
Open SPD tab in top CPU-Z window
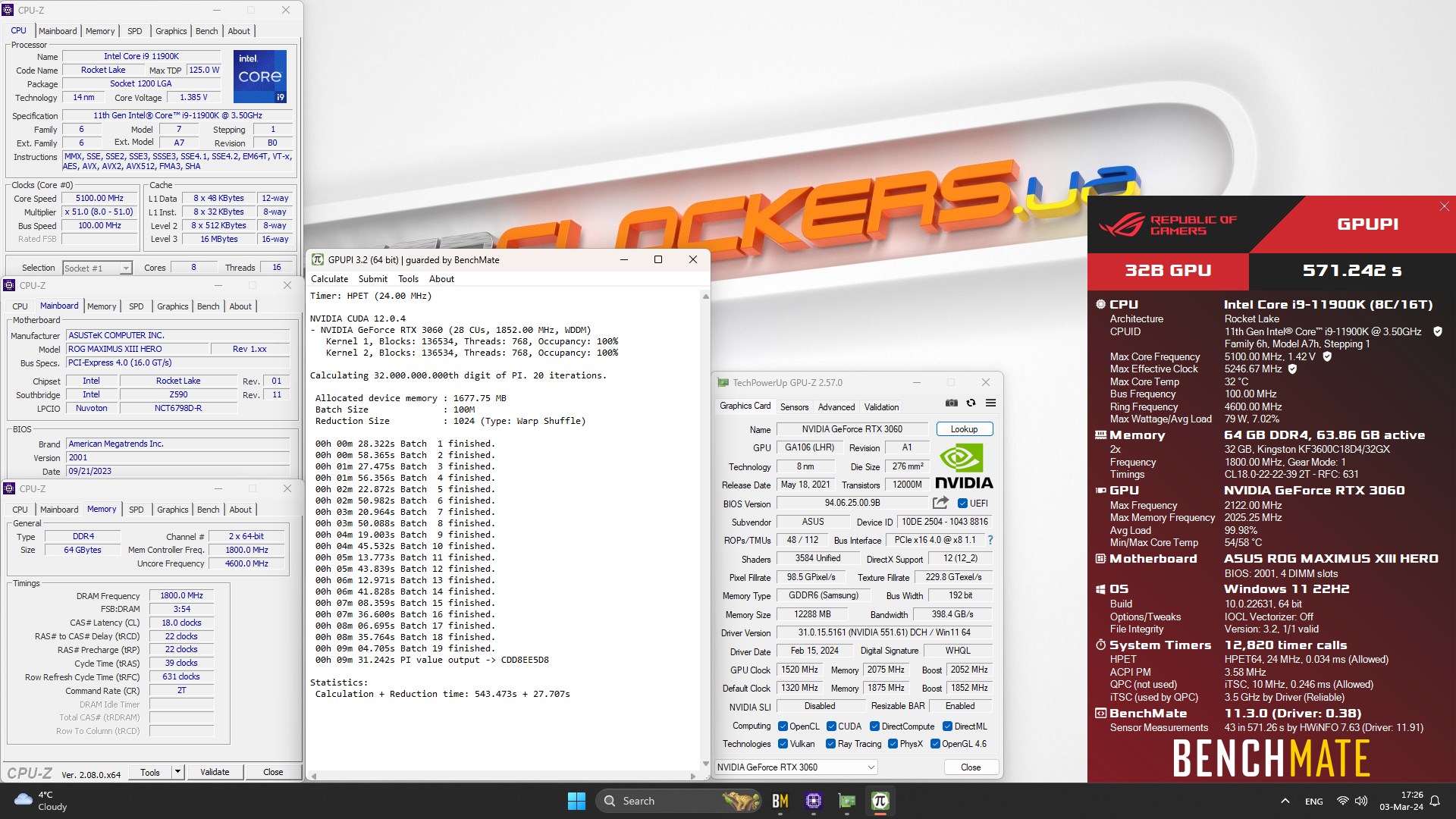click(x=134, y=31)
